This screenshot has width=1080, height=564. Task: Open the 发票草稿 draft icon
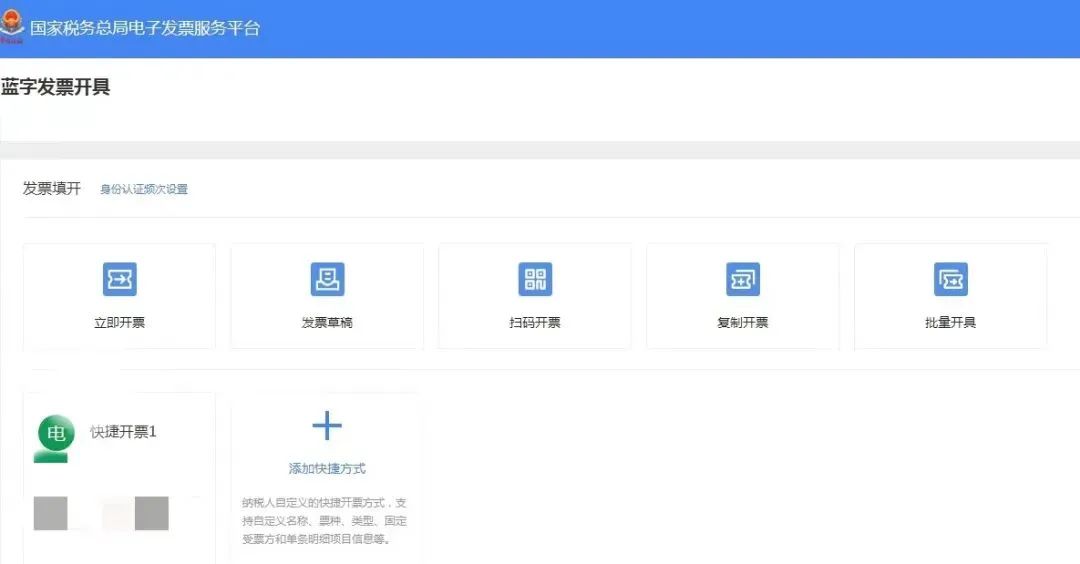(x=327, y=280)
